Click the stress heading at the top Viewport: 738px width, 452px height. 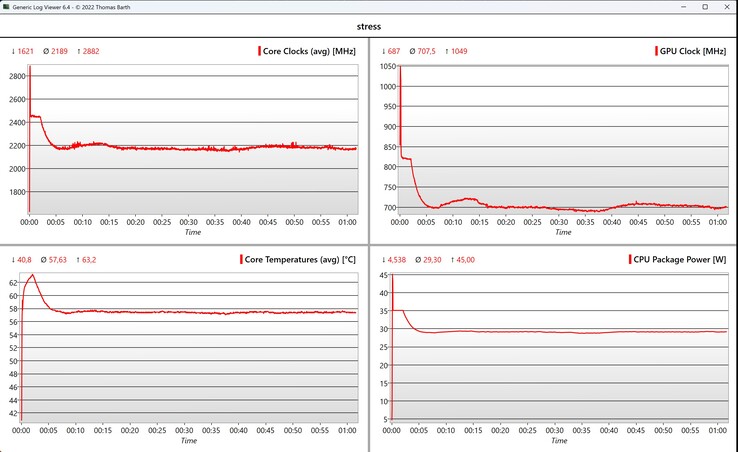(x=369, y=27)
